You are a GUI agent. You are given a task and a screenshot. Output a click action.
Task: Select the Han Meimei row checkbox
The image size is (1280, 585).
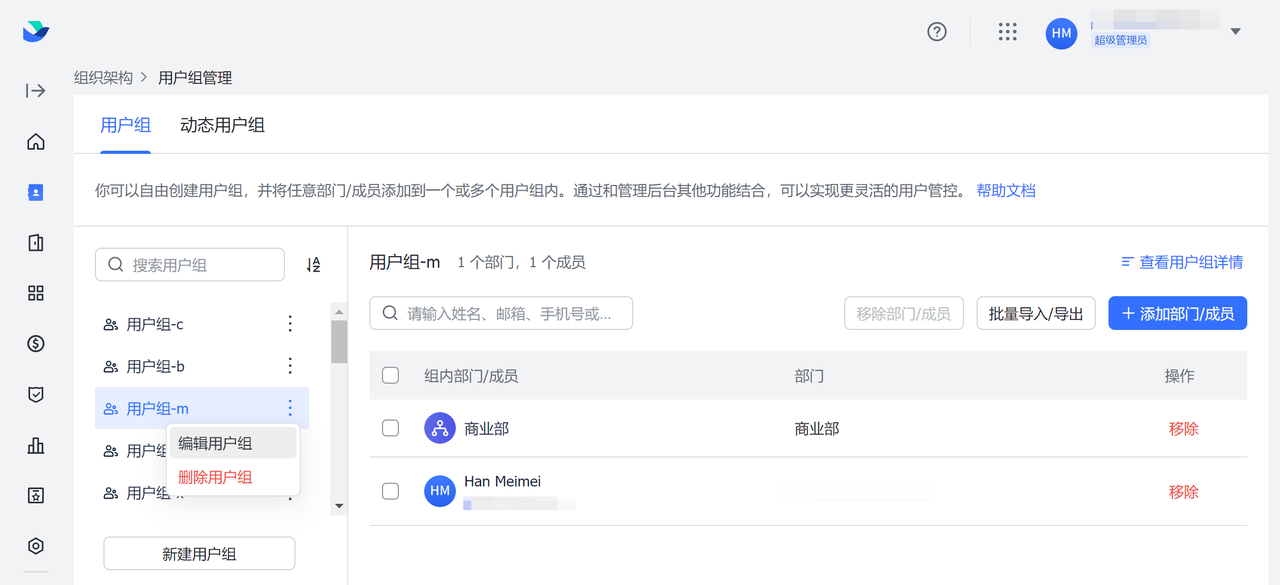point(391,491)
